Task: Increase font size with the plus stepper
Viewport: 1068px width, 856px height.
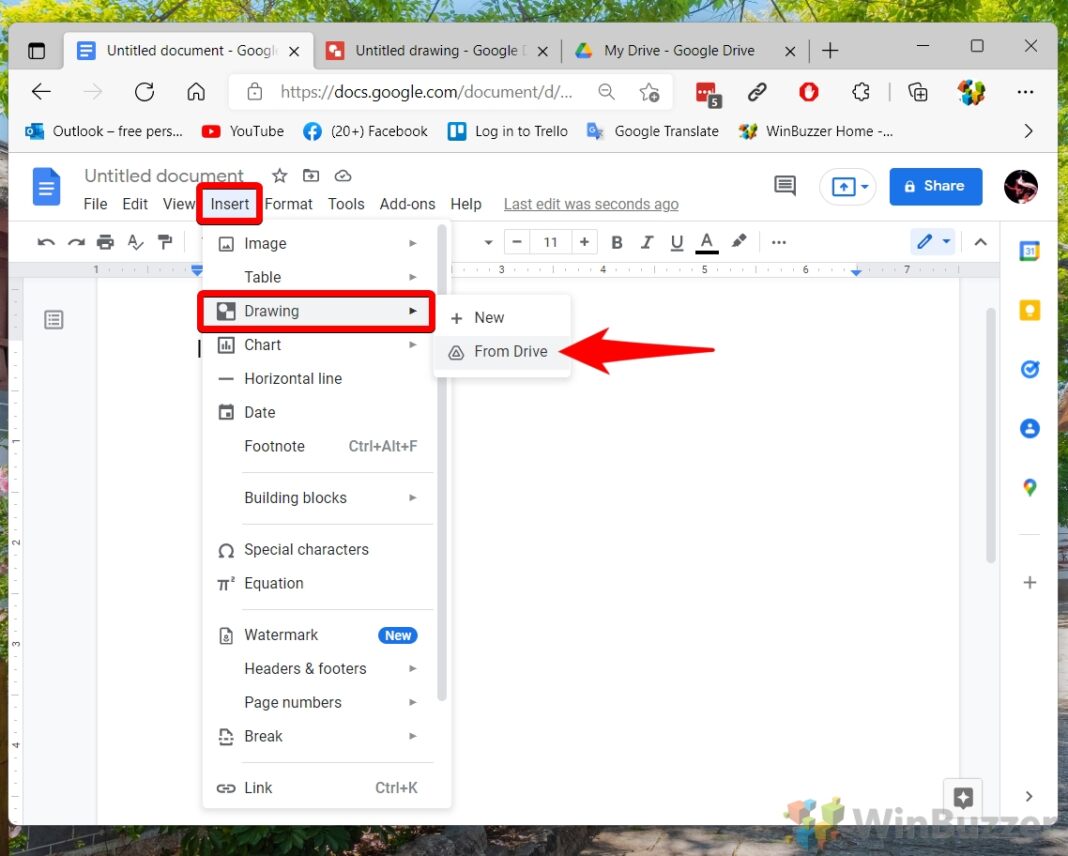Action: tap(584, 241)
